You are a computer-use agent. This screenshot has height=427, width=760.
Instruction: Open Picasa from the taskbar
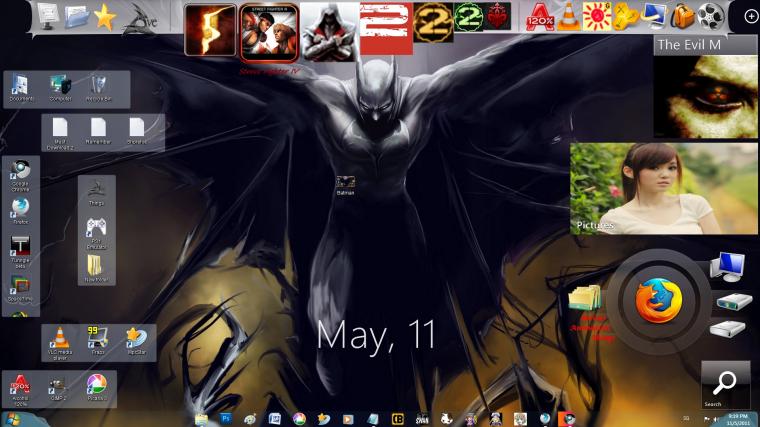click(300, 419)
